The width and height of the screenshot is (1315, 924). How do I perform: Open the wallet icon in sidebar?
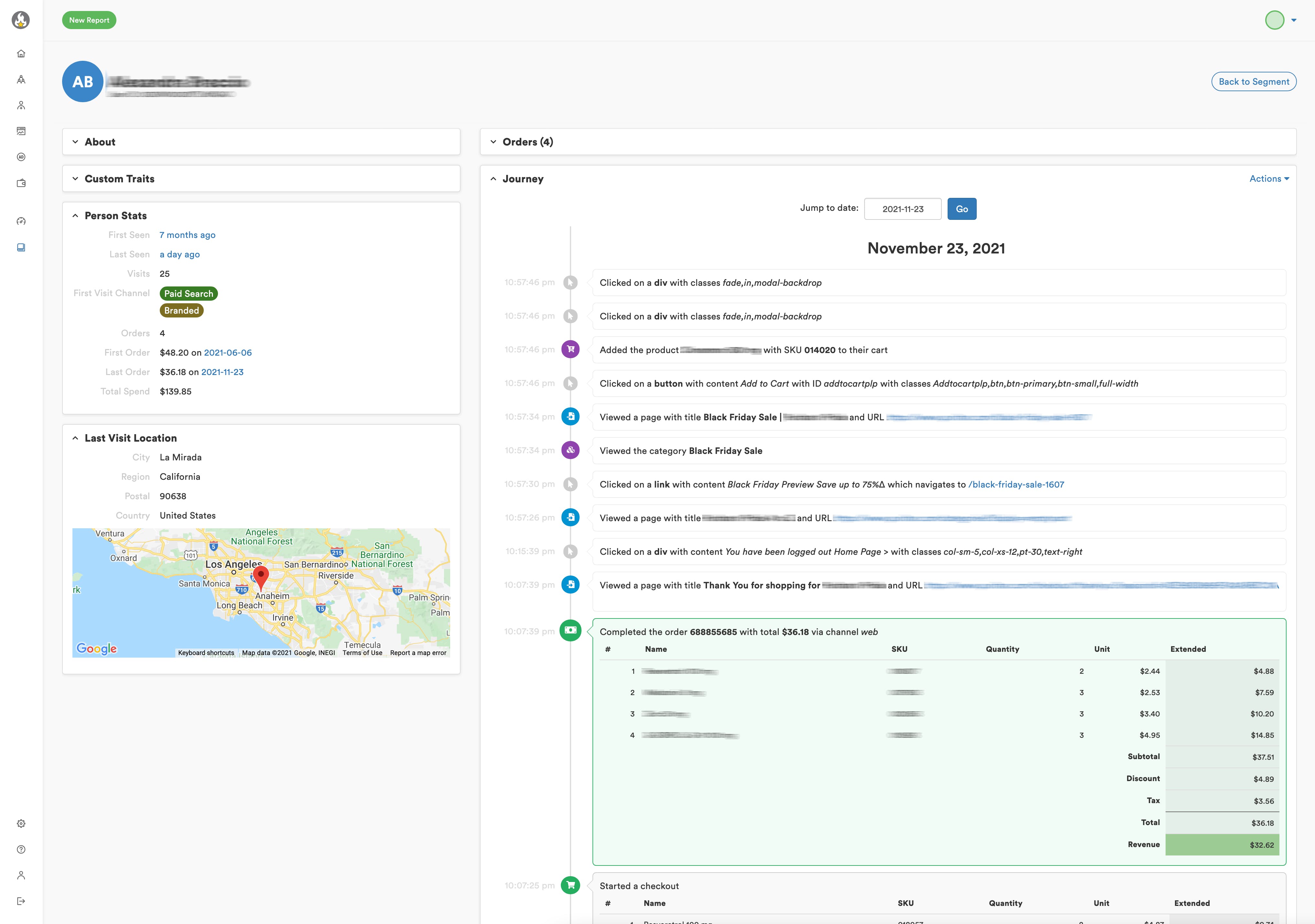click(21, 183)
